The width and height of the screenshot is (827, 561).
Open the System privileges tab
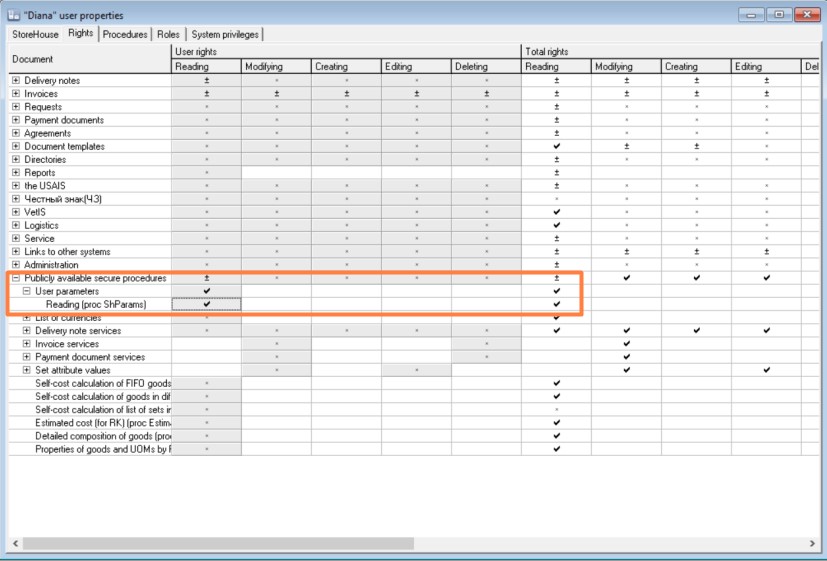(x=225, y=34)
